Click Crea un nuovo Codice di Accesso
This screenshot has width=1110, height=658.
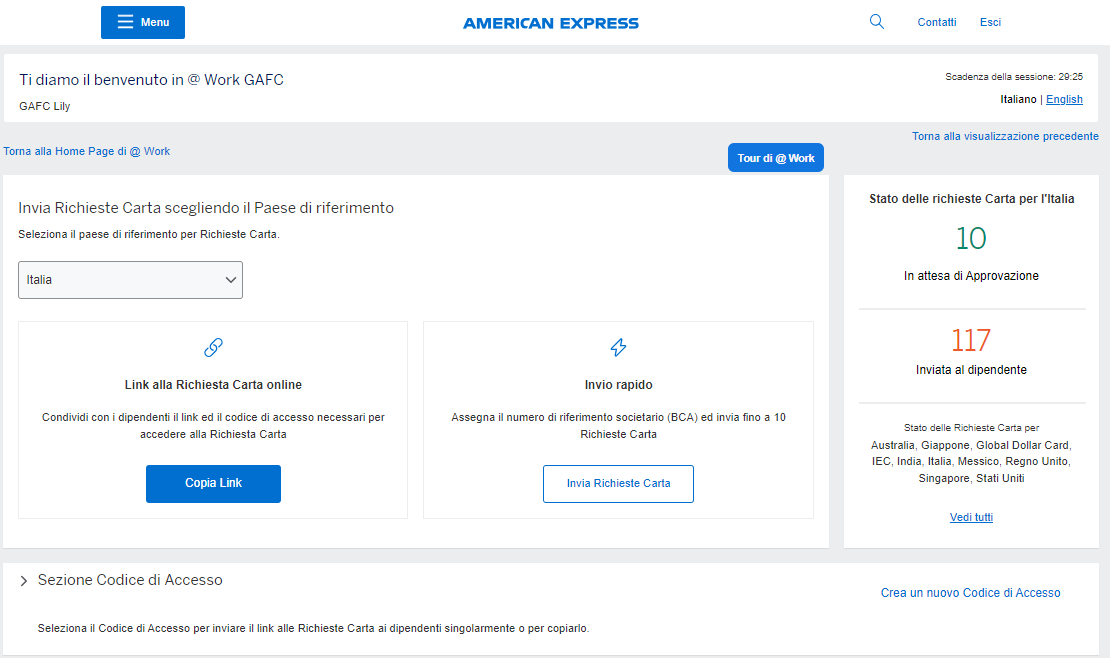point(970,593)
